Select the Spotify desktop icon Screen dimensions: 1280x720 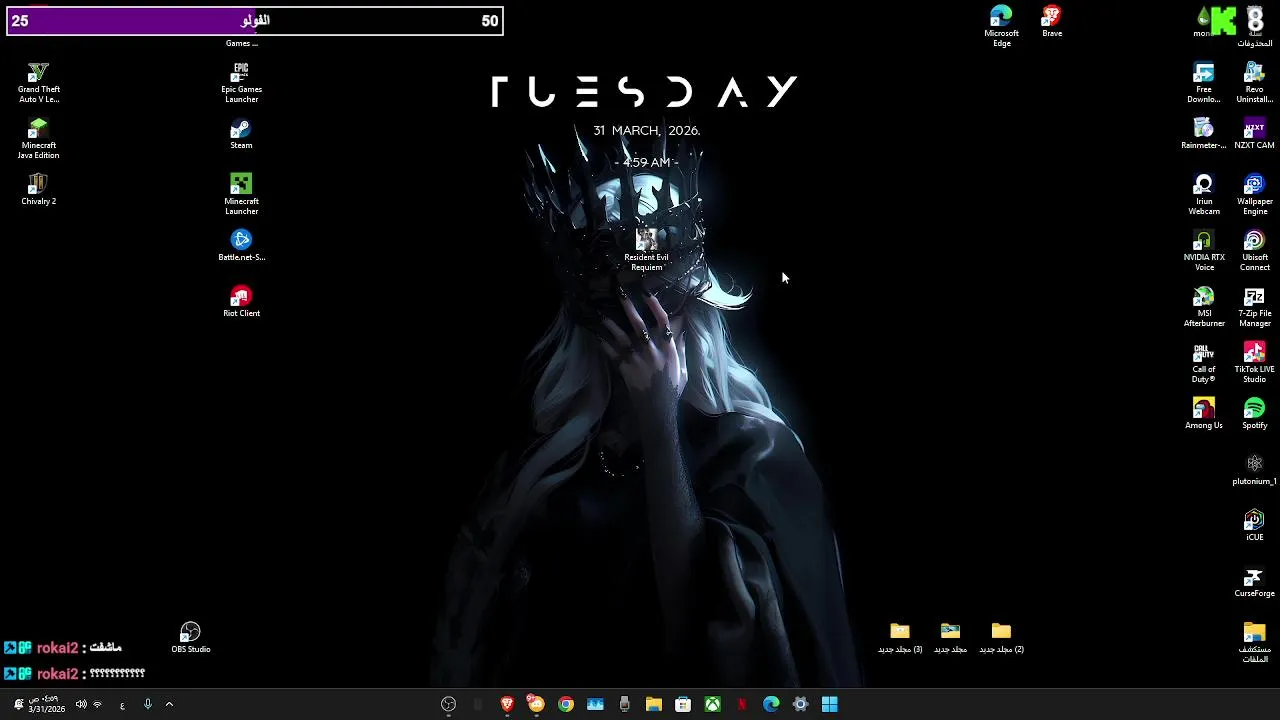(1254, 413)
